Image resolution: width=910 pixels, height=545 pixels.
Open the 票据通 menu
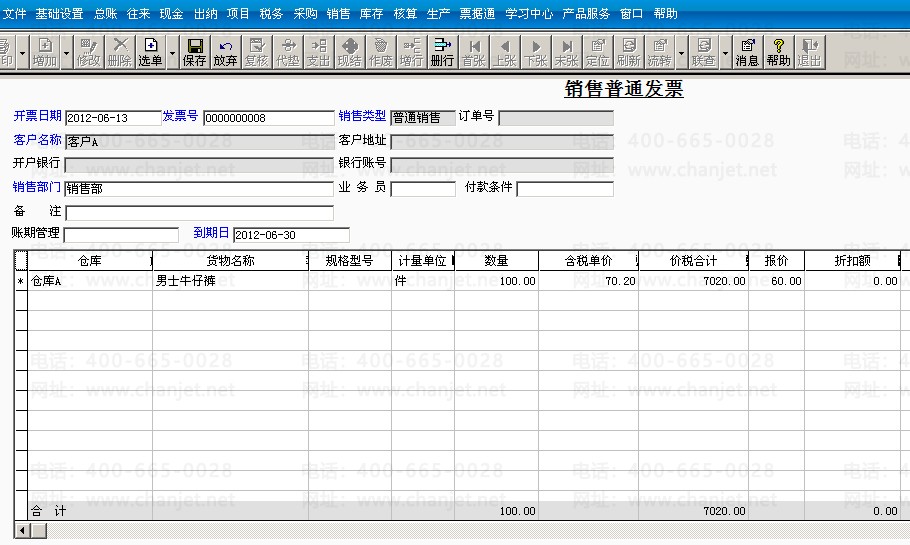pyautogui.click(x=477, y=13)
